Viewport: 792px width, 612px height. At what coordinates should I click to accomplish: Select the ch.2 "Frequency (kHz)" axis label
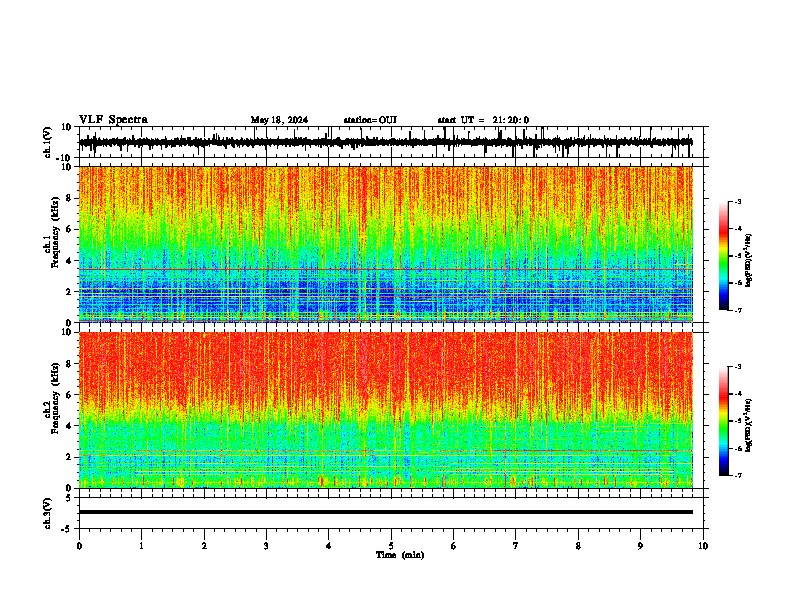[55, 398]
